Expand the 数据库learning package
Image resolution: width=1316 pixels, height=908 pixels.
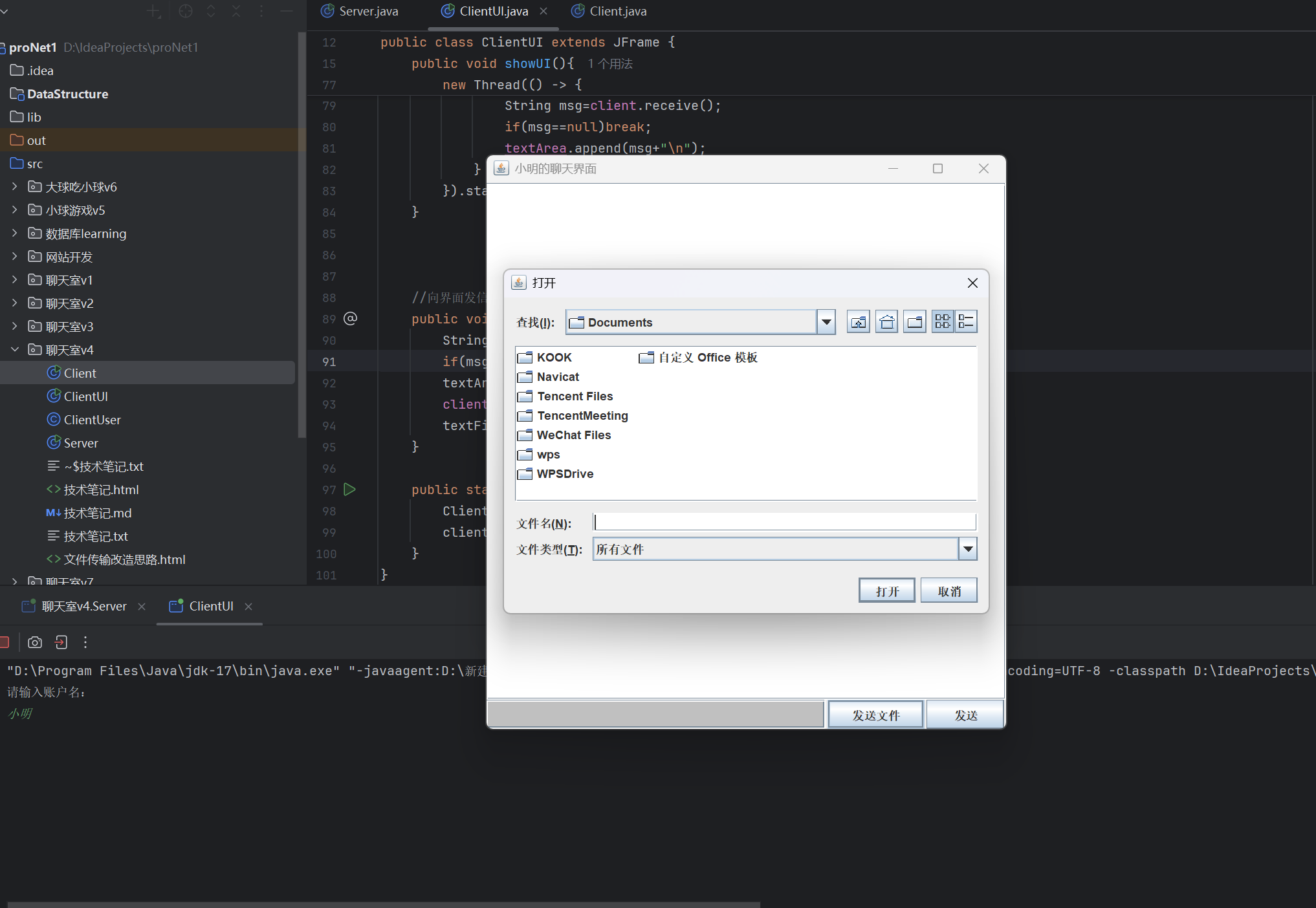(x=14, y=233)
